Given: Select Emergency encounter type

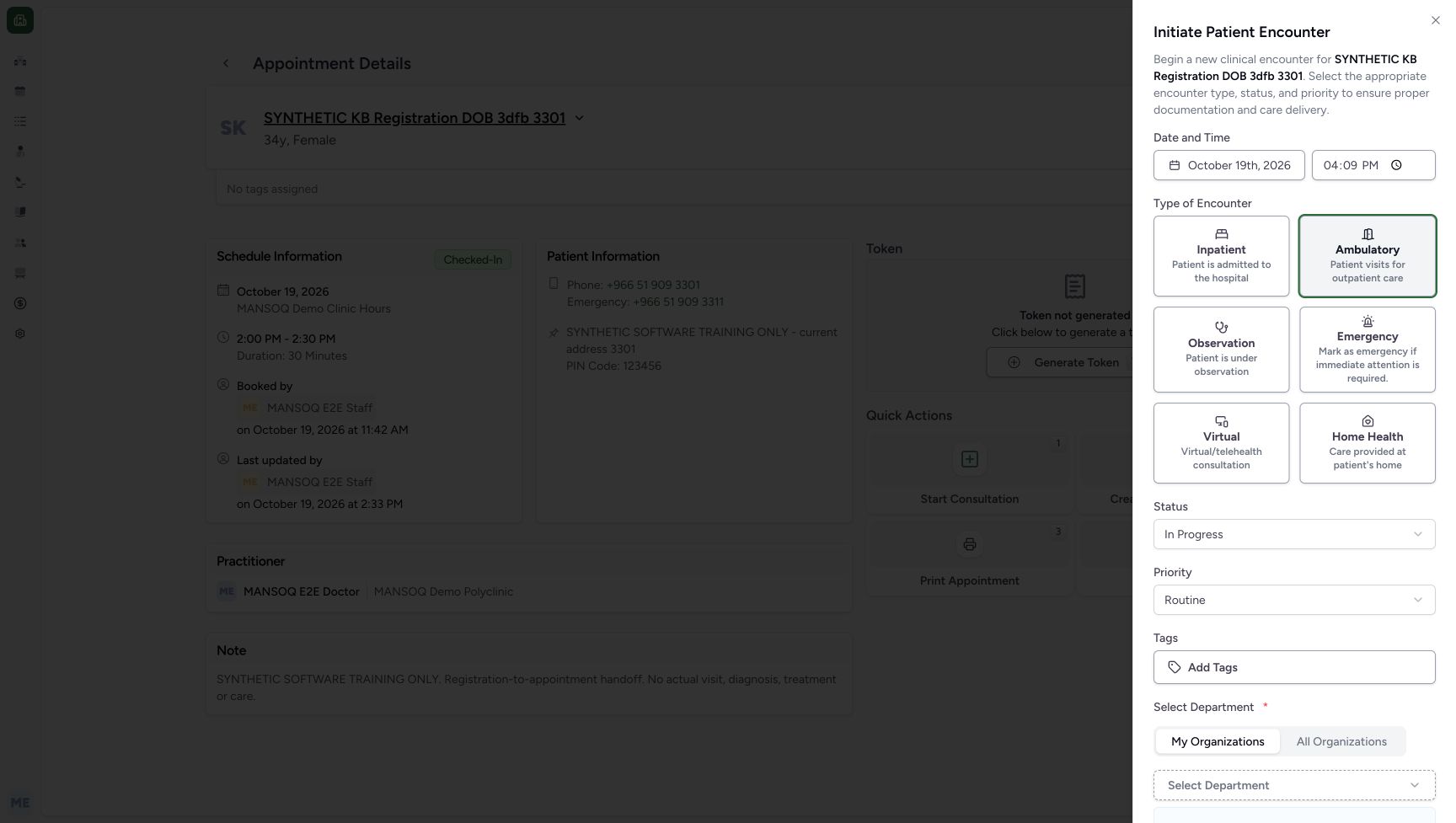Looking at the screenshot, I should [x=1368, y=350].
